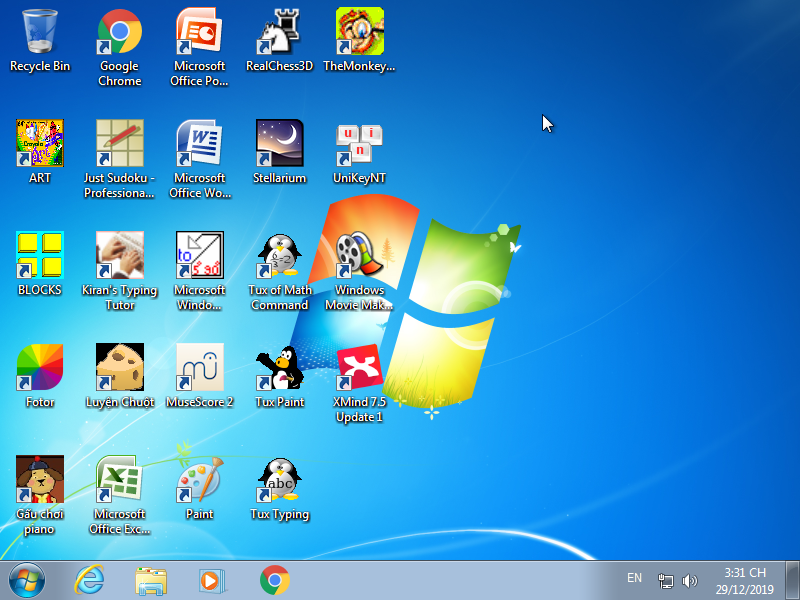Launch Internet Explorer from the taskbar
Image resolution: width=800 pixels, height=600 pixels.
click(89, 580)
